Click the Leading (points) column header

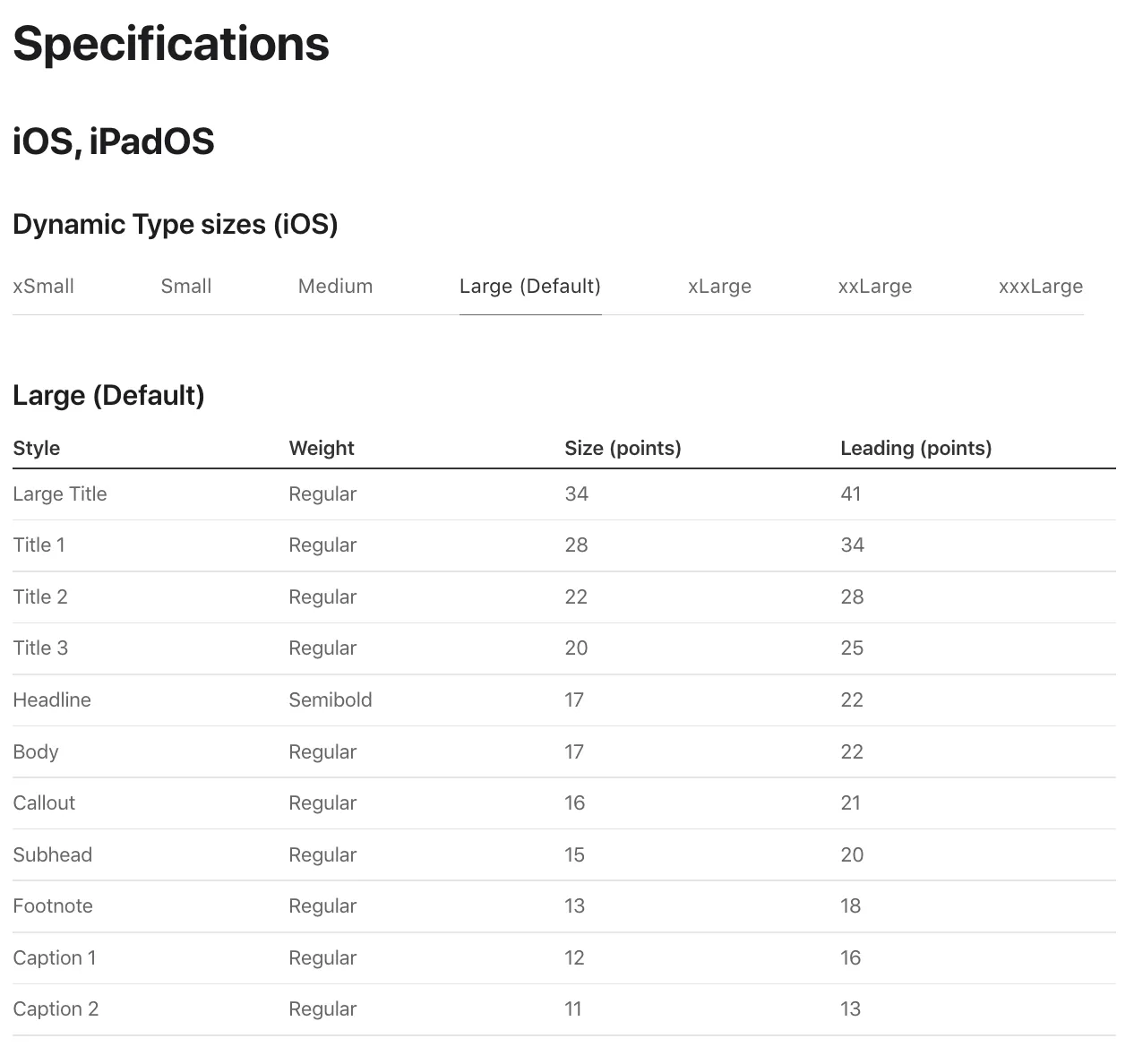[915, 448]
